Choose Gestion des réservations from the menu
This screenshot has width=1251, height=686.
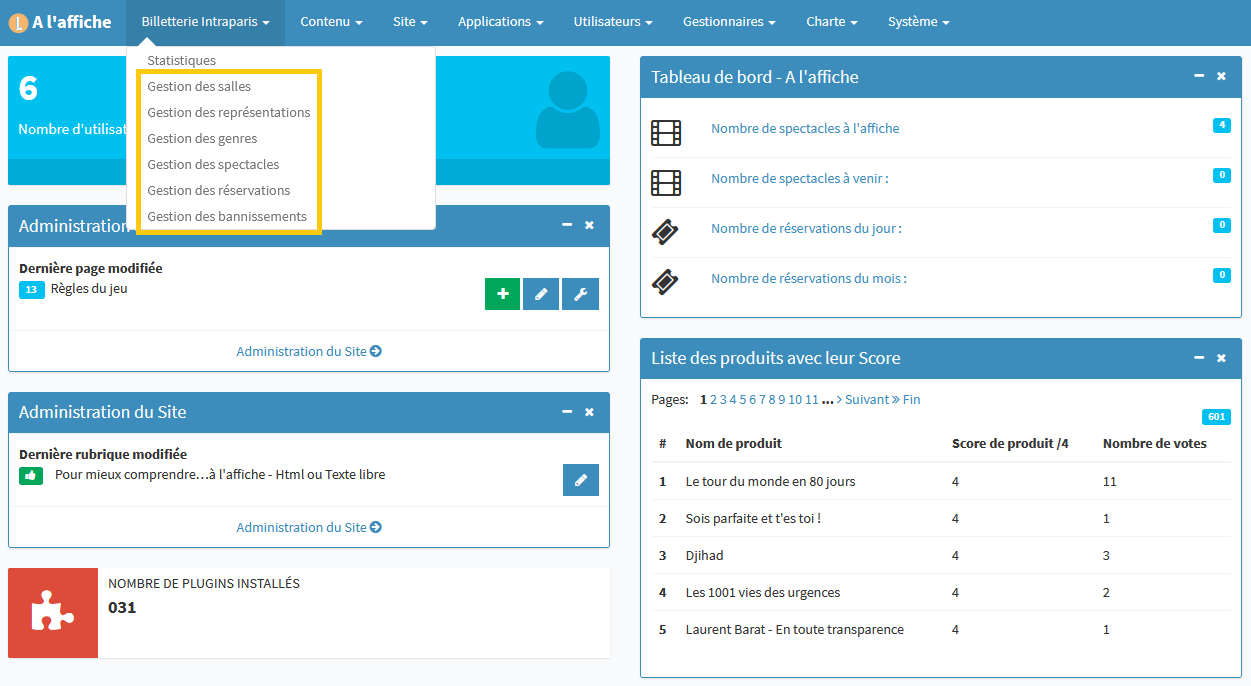pos(219,191)
